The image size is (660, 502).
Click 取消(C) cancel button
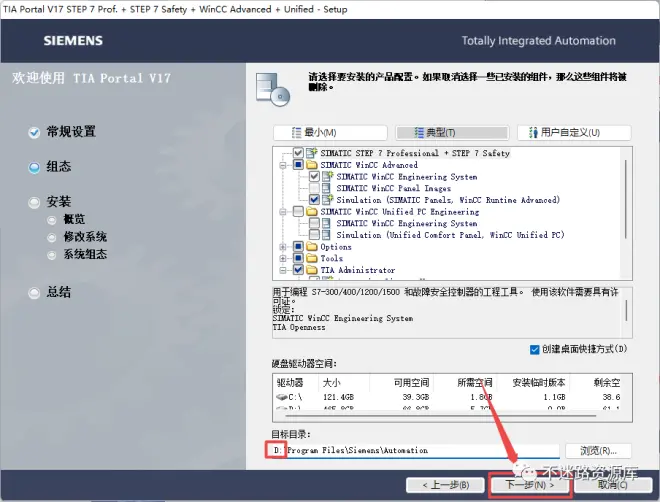613,485
